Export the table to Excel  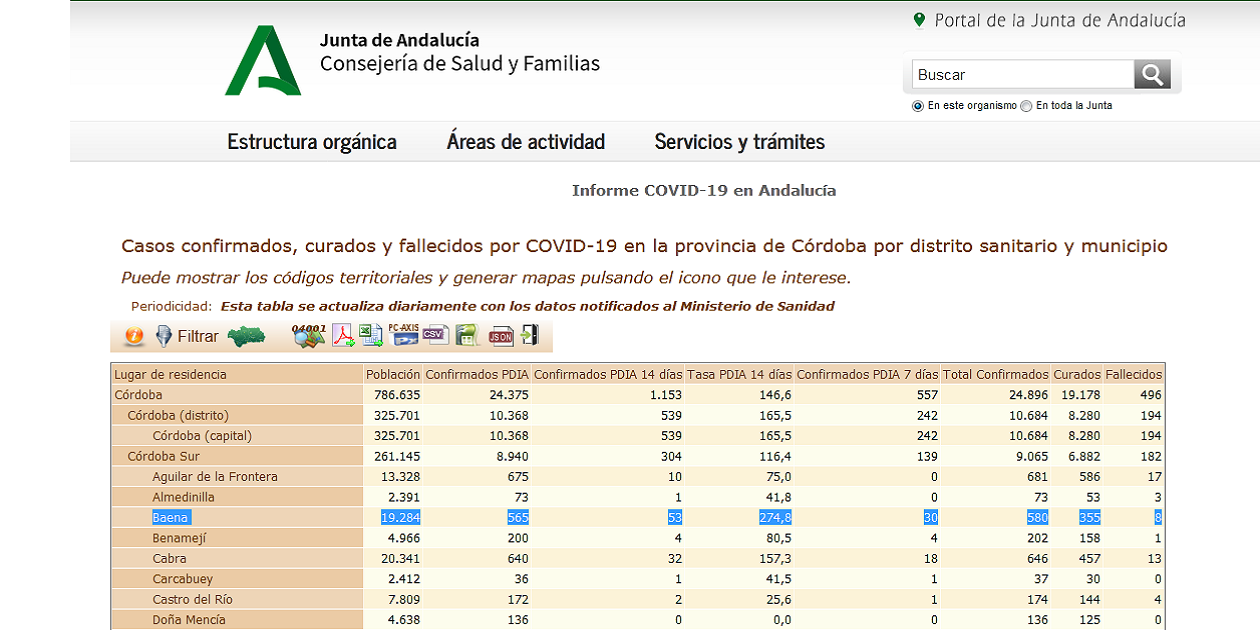[369, 337]
